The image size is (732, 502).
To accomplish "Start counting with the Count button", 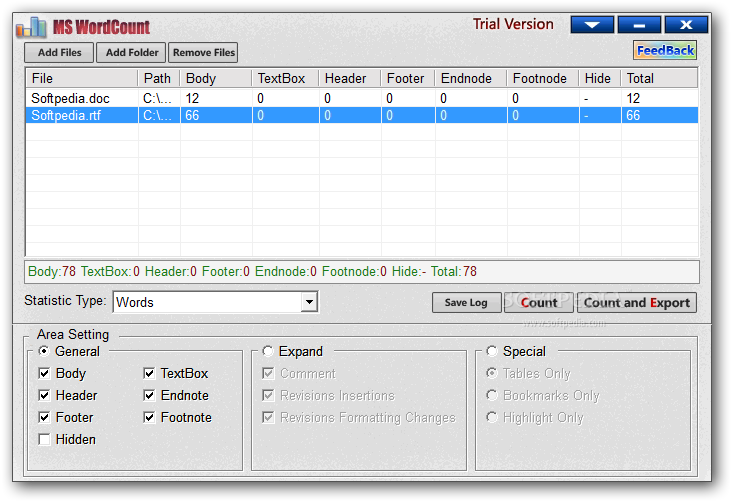I will tap(539, 303).
